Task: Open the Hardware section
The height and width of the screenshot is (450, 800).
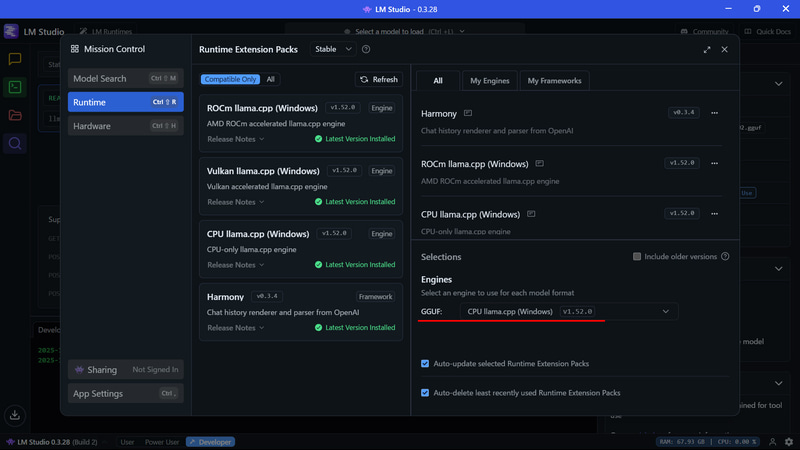Action: (126, 126)
